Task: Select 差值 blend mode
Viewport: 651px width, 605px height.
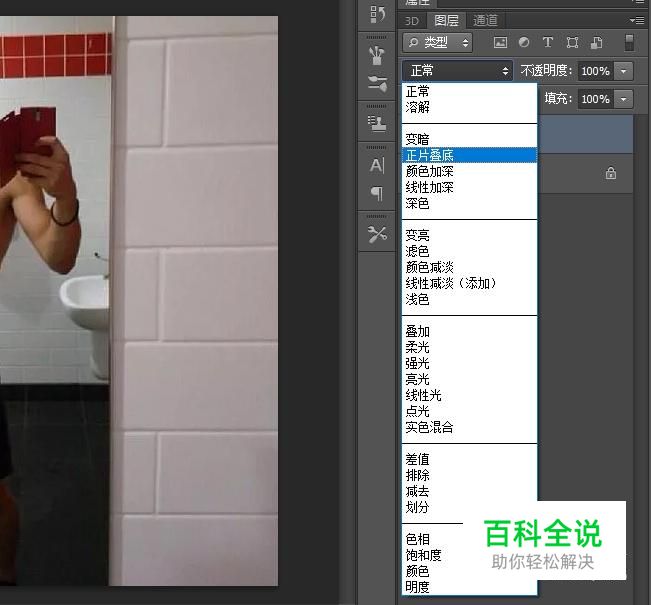Action: click(x=470, y=459)
